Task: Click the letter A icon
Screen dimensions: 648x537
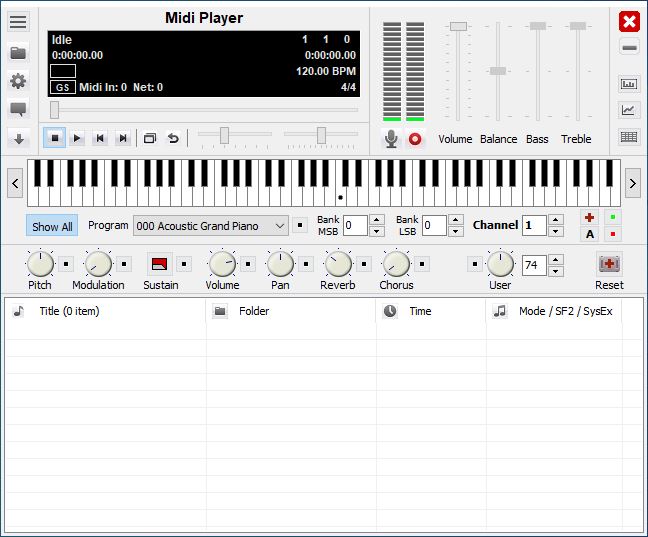Action: 590,234
